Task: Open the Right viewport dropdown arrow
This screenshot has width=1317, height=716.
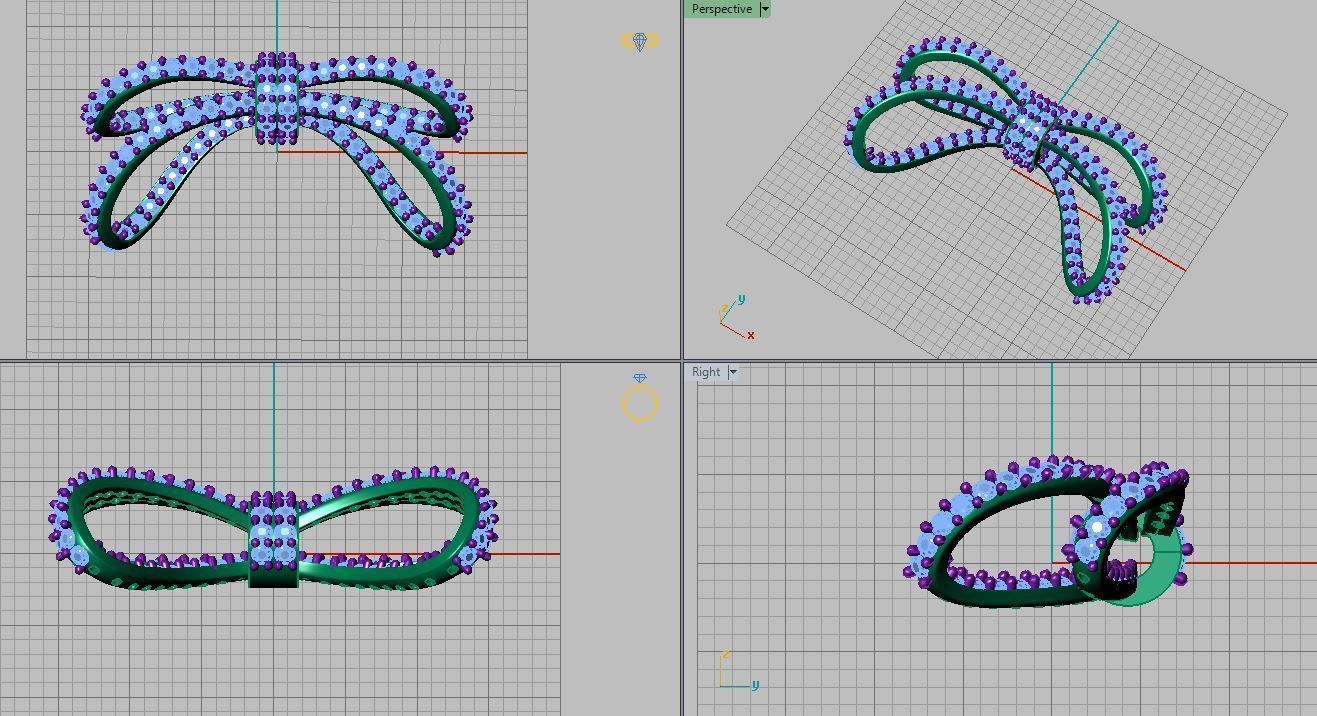Action: point(733,372)
